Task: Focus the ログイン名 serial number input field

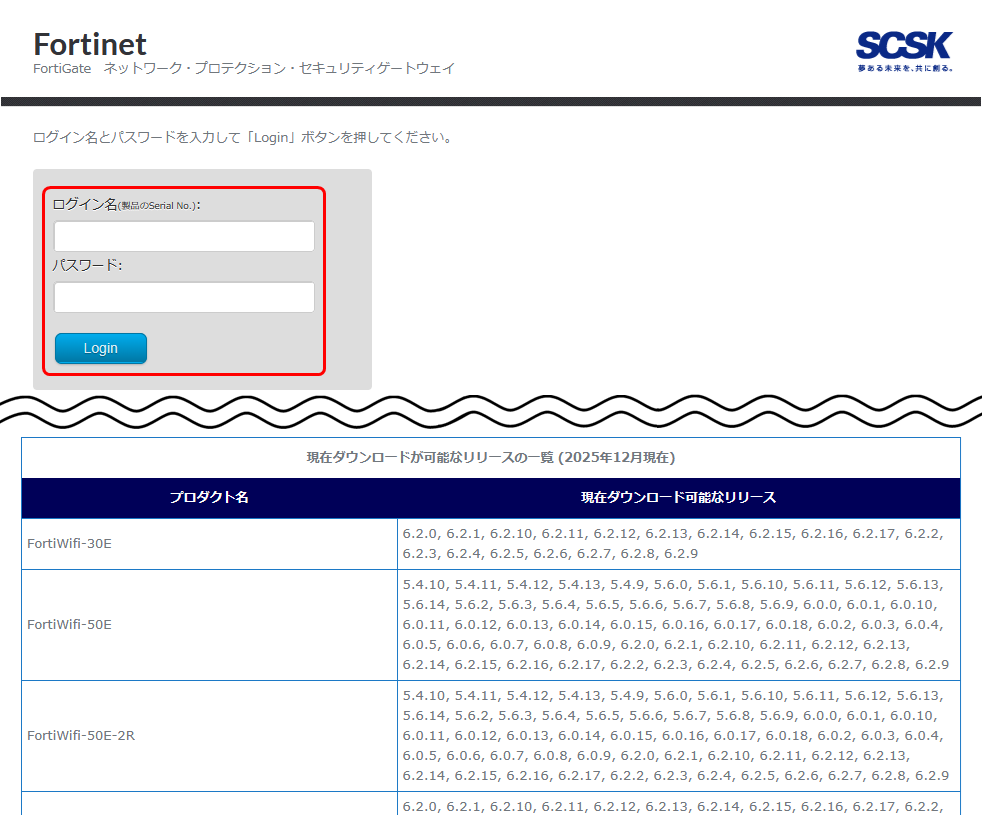Action: click(x=184, y=237)
